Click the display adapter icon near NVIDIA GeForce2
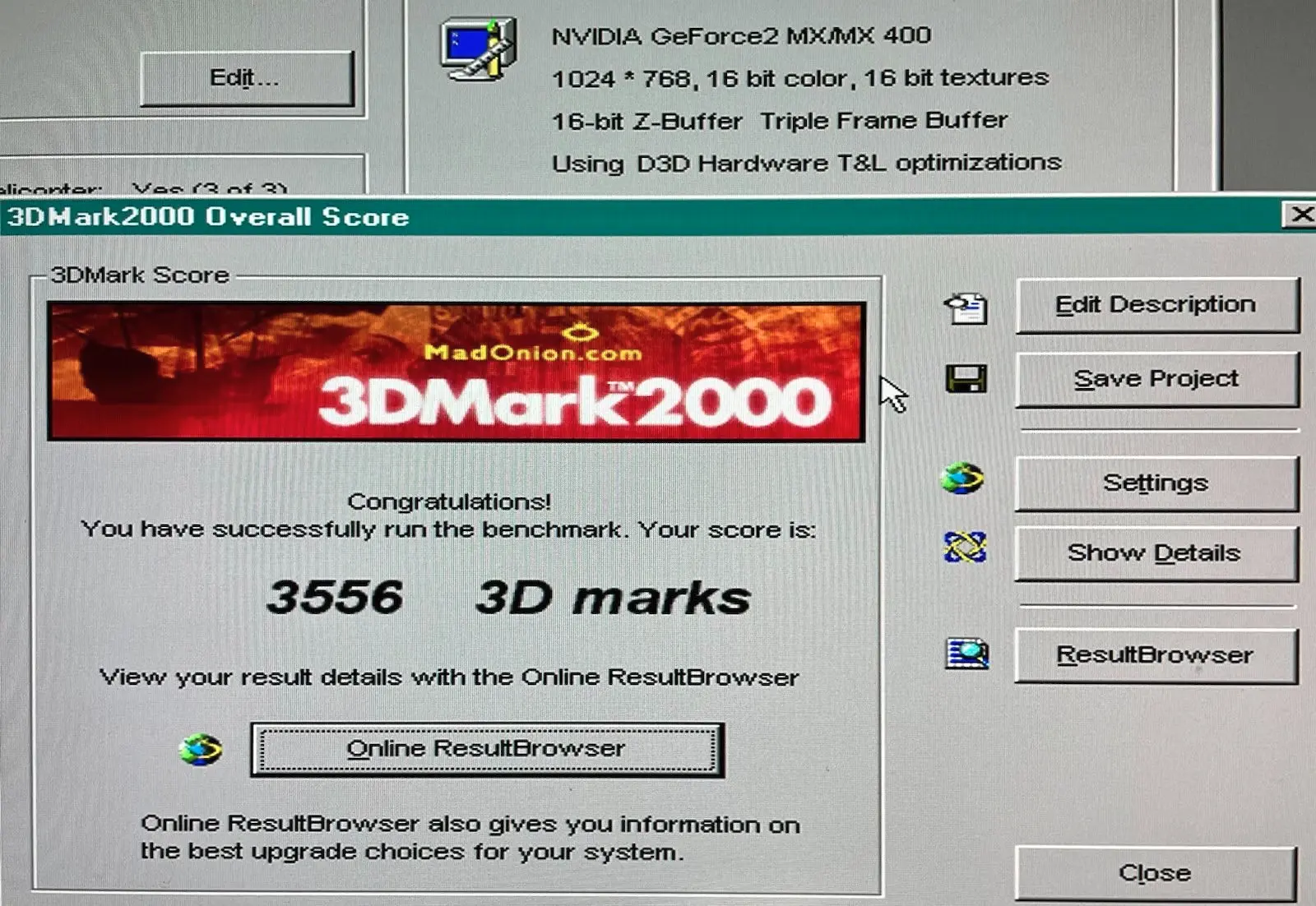The height and width of the screenshot is (906, 1316). (479, 49)
